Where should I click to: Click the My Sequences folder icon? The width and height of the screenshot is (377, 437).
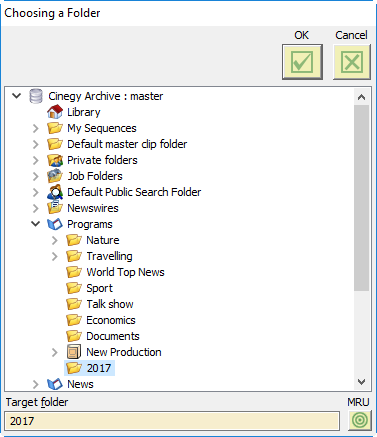click(55, 128)
